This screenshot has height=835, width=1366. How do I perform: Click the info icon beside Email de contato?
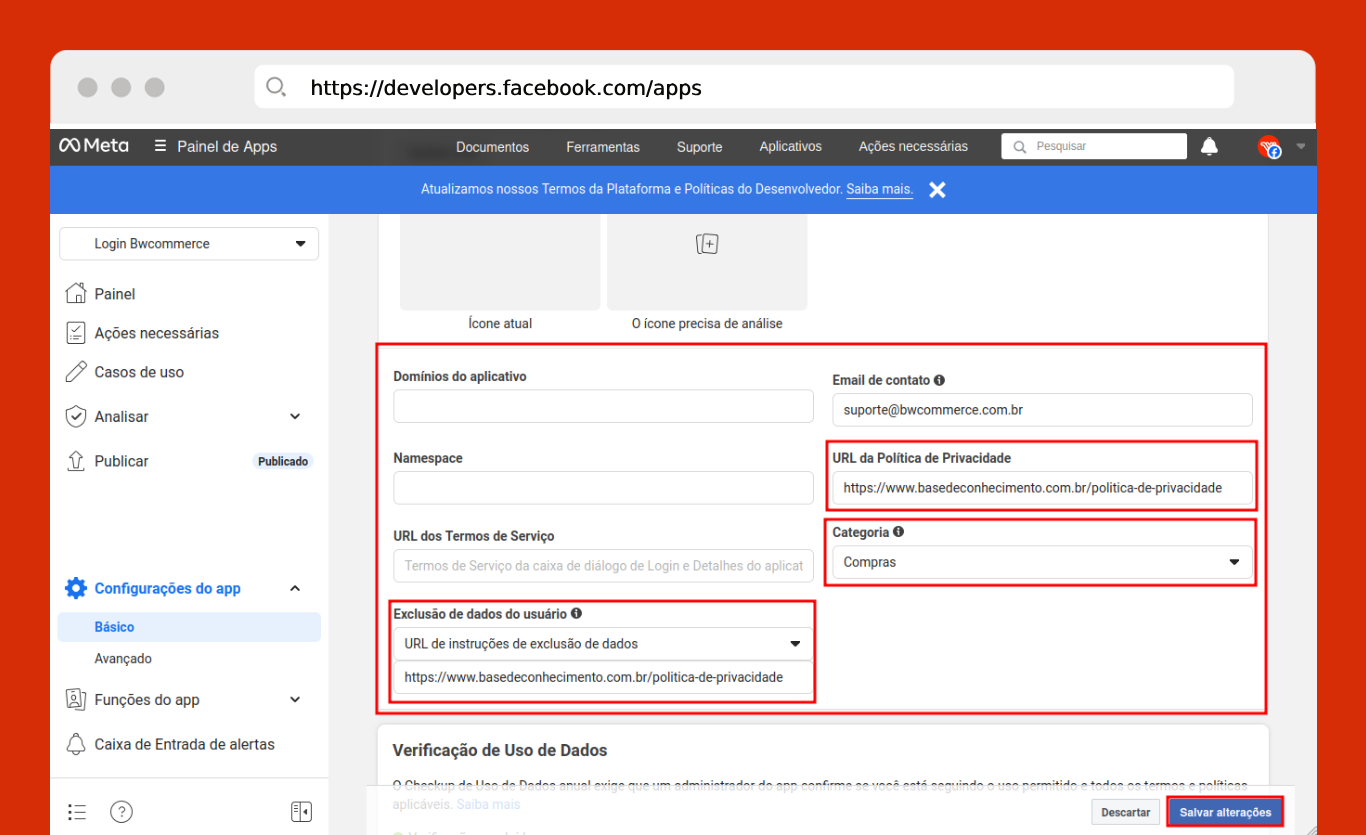[x=939, y=380]
